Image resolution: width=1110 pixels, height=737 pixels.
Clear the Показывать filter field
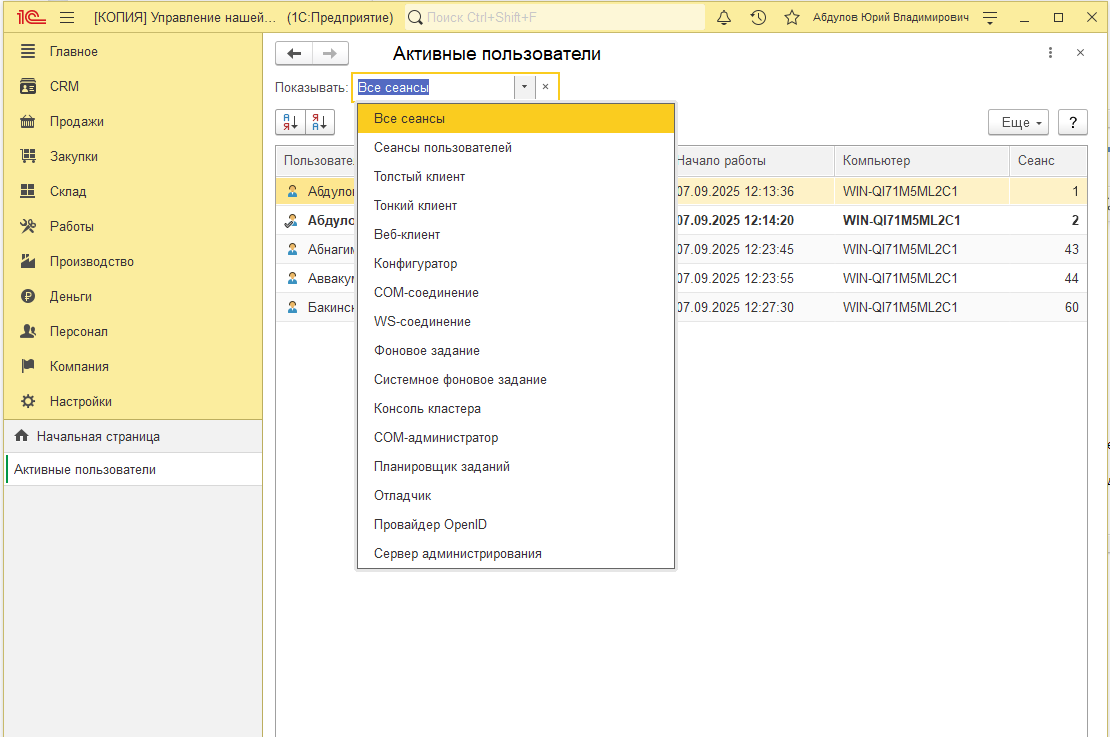[x=545, y=87]
